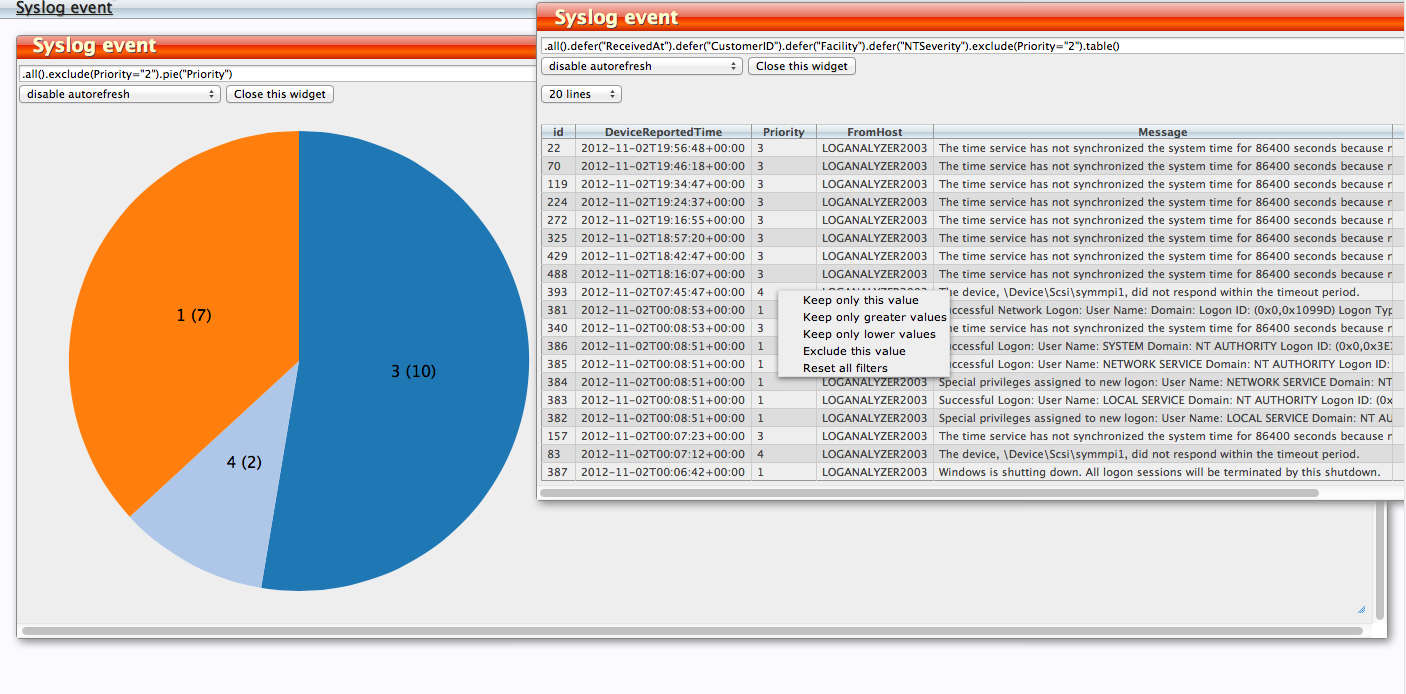The image size is (1406, 694).
Task: Select 'Keep only this value' in context menu
Action: 860,300
